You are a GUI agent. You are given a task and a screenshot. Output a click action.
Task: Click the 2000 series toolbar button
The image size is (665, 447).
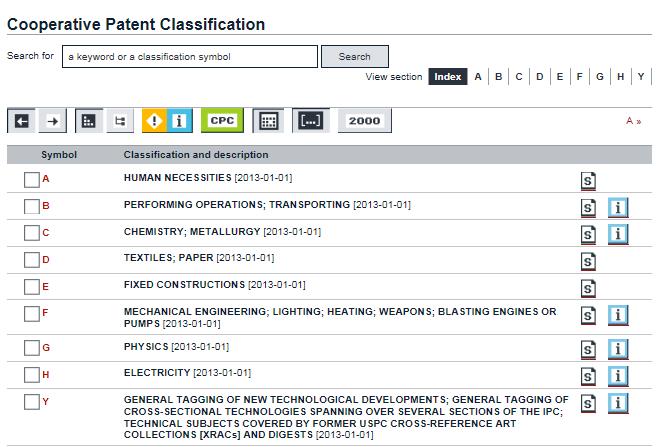coord(364,121)
